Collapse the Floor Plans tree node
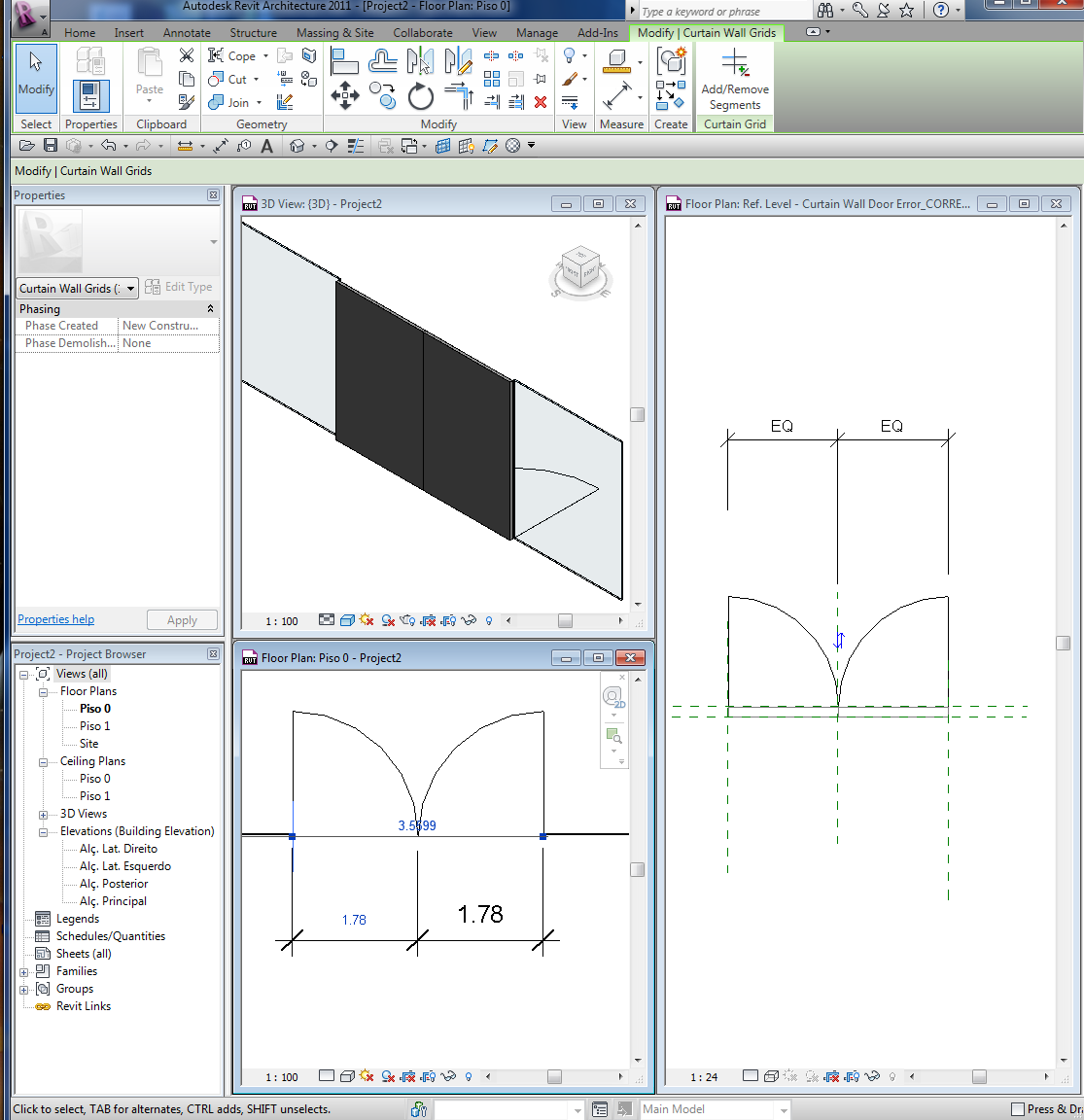Viewport: 1084px width, 1120px height. point(43,692)
